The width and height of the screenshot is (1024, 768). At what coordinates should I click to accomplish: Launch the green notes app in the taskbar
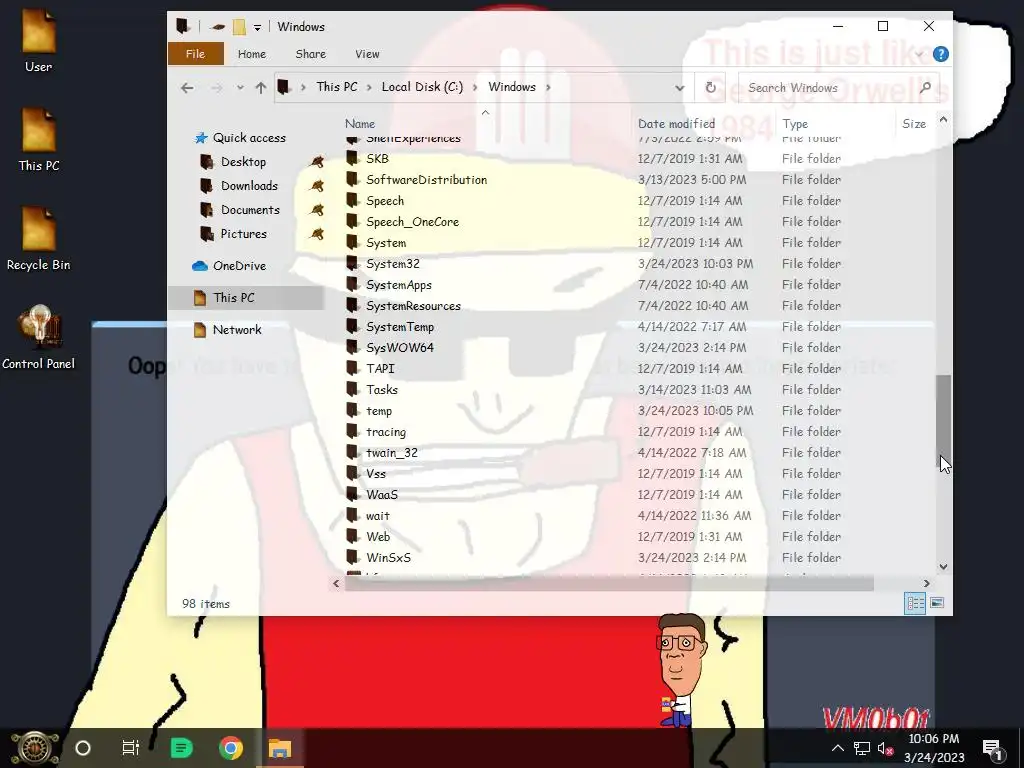182,748
